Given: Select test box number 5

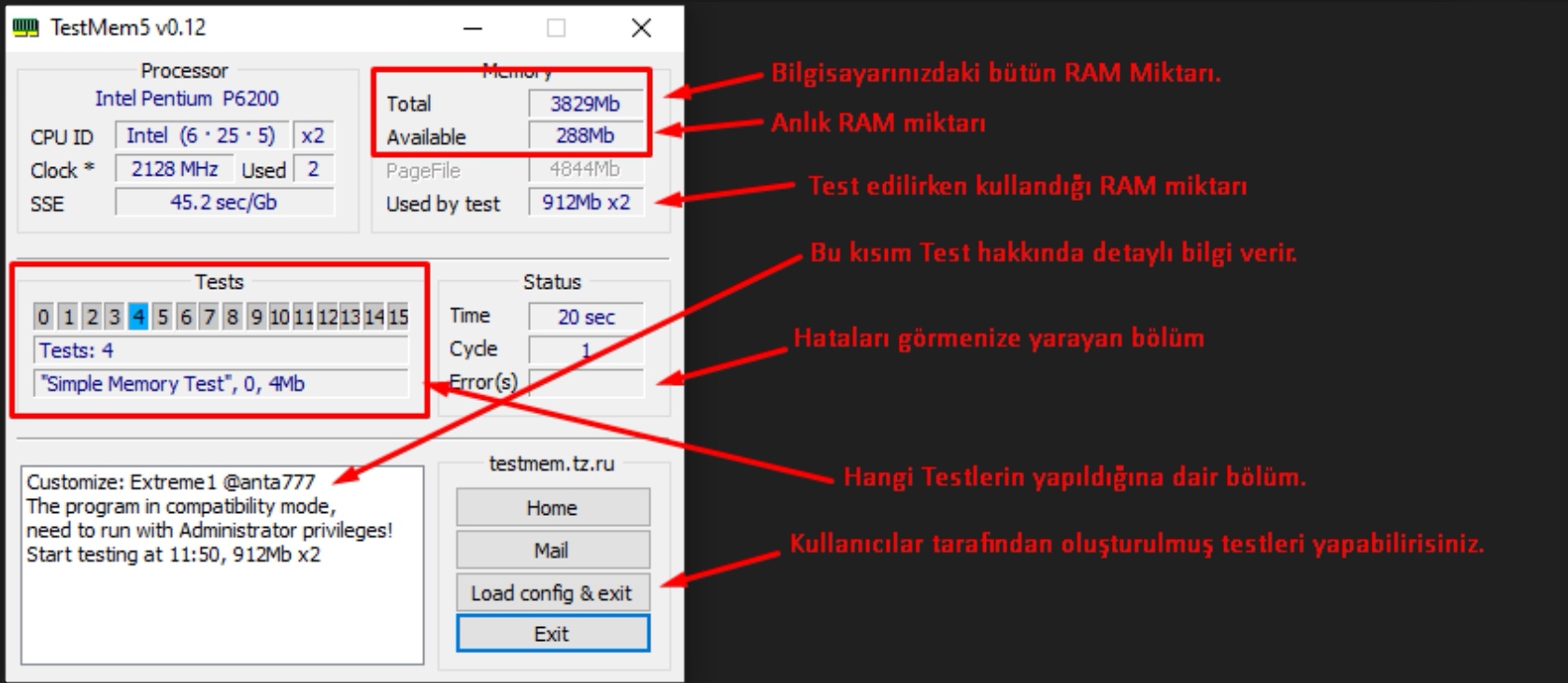Looking at the screenshot, I should click(x=162, y=317).
